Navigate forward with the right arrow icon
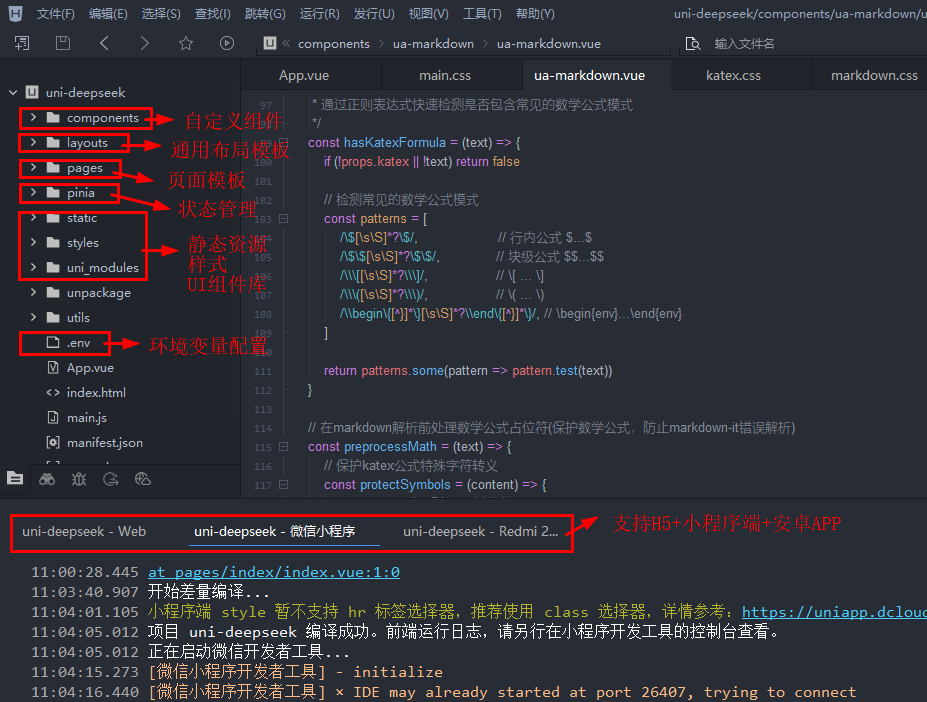 143,43
